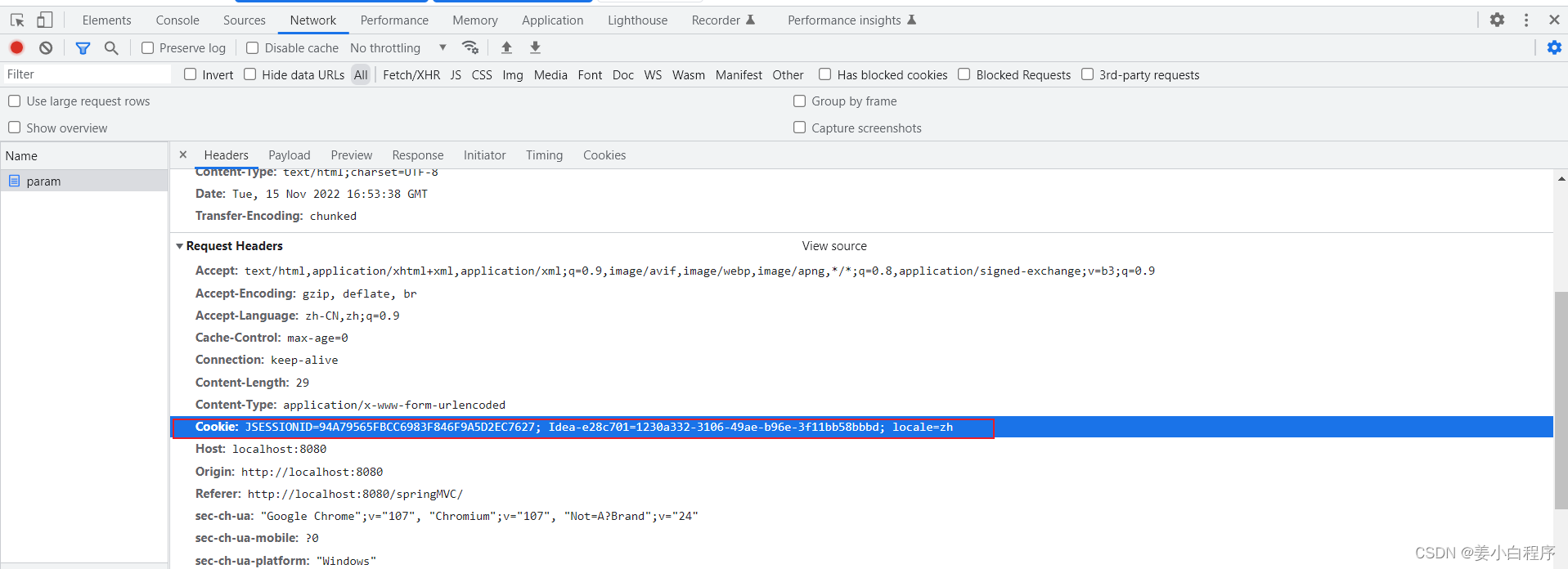Open the DevTools three-dot menu
Screen dimensions: 1568x569
point(1526,20)
